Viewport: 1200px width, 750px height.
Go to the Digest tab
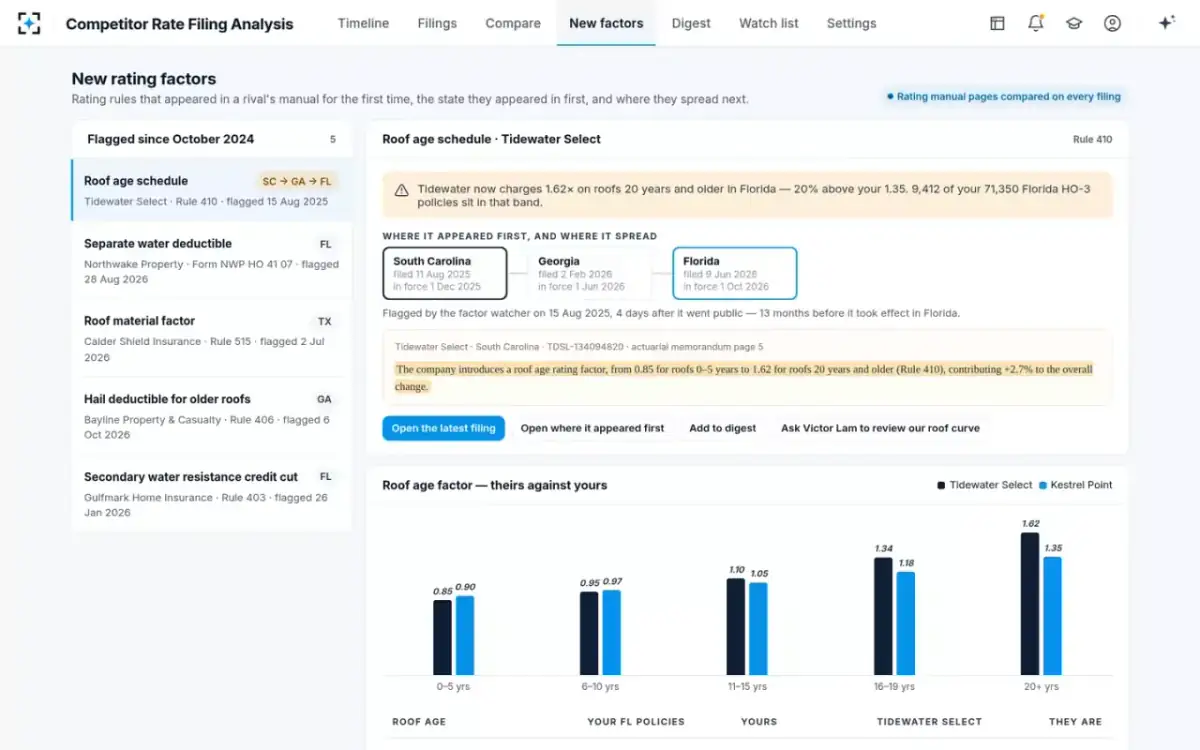(x=691, y=23)
